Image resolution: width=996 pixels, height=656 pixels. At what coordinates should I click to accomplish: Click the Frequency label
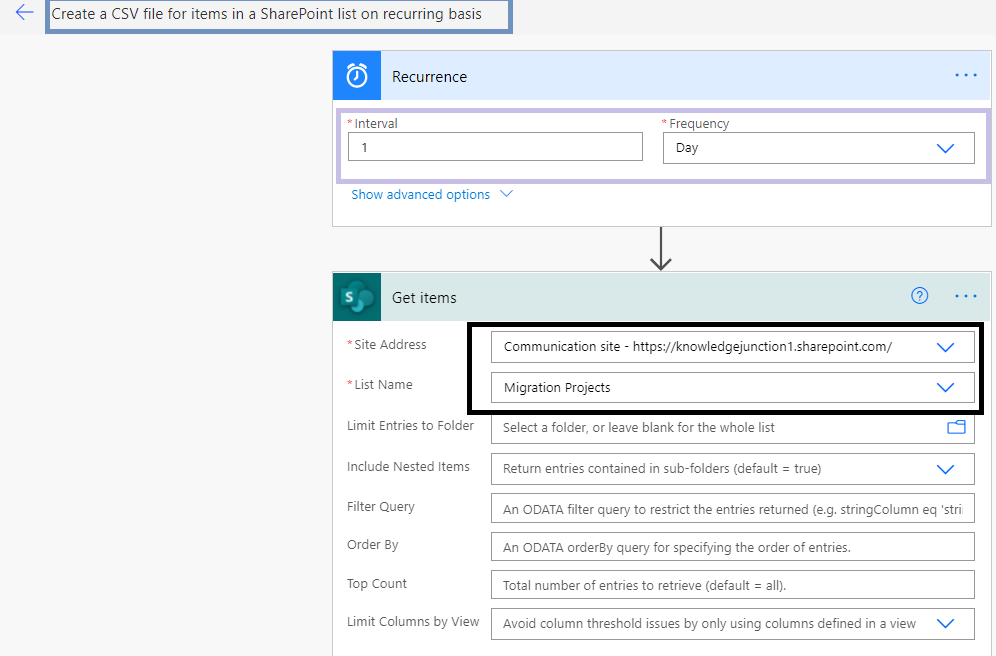tap(699, 123)
